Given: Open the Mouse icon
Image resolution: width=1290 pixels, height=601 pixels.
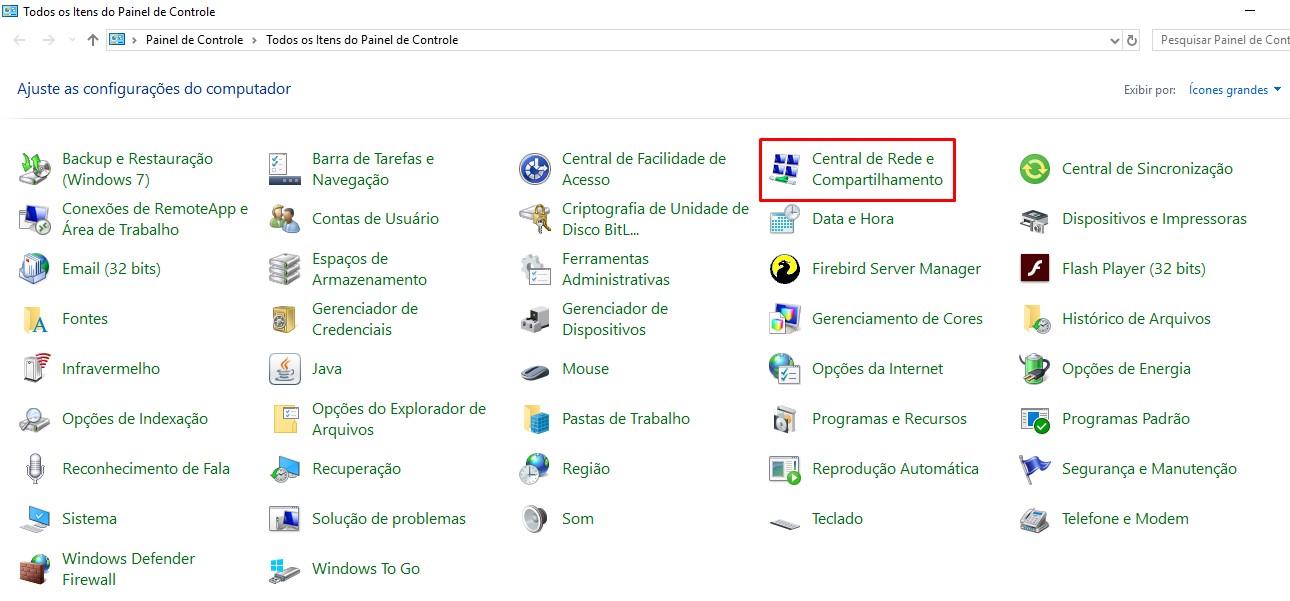Looking at the screenshot, I should click(x=535, y=369).
